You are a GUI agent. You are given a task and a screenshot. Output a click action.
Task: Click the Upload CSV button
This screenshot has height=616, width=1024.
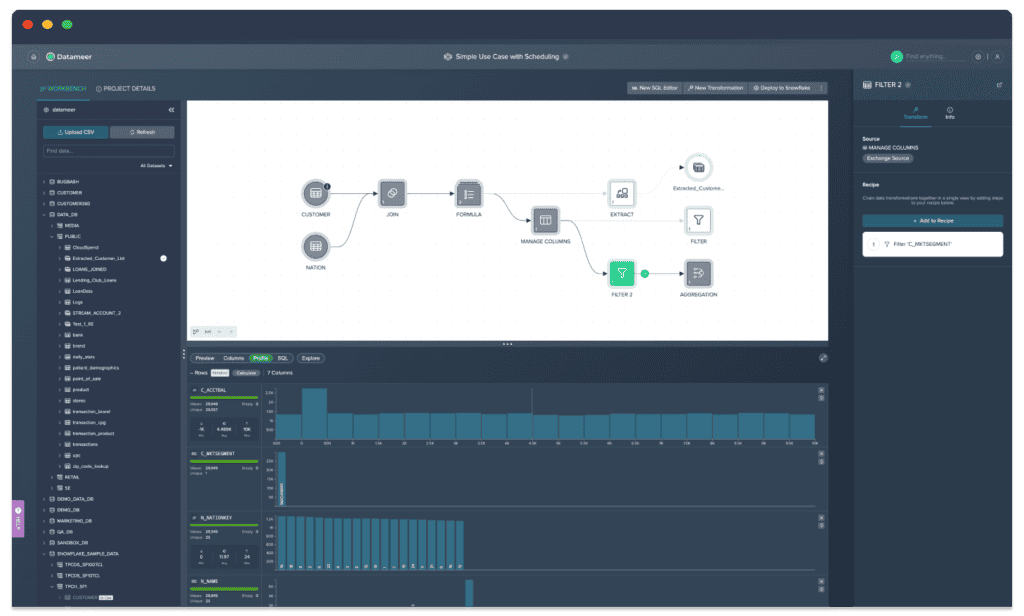(x=76, y=132)
